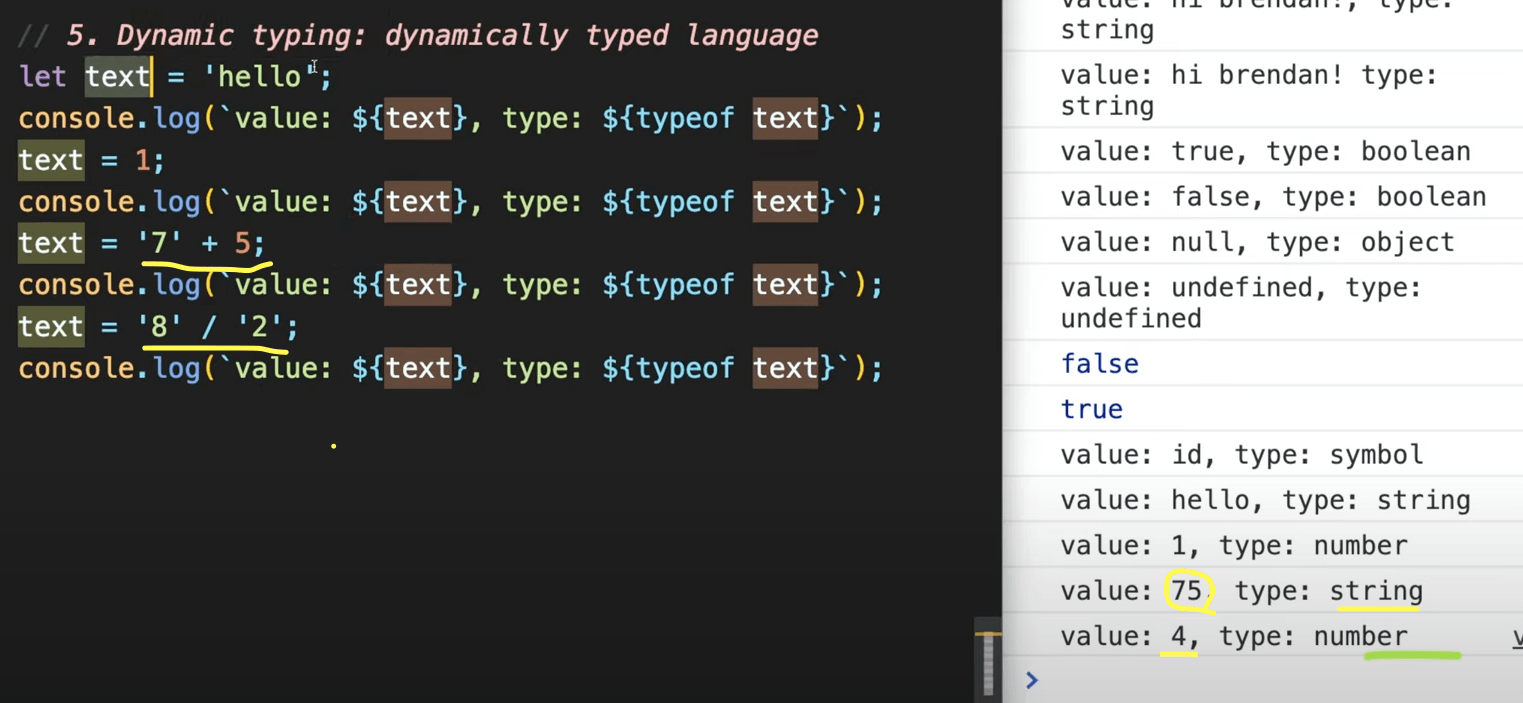Open the source link beside the last log
Viewport: 1523px width, 703px height.
(x=1517, y=636)
